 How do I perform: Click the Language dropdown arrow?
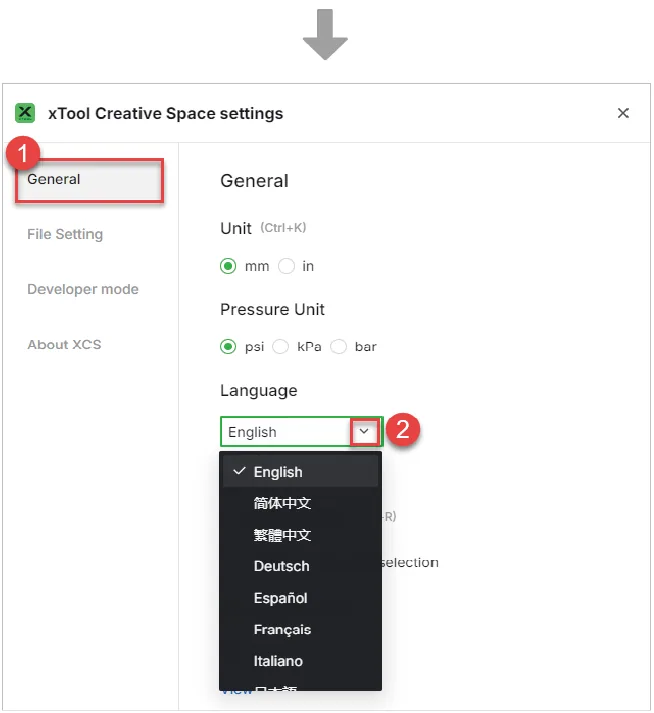[364, 431]
